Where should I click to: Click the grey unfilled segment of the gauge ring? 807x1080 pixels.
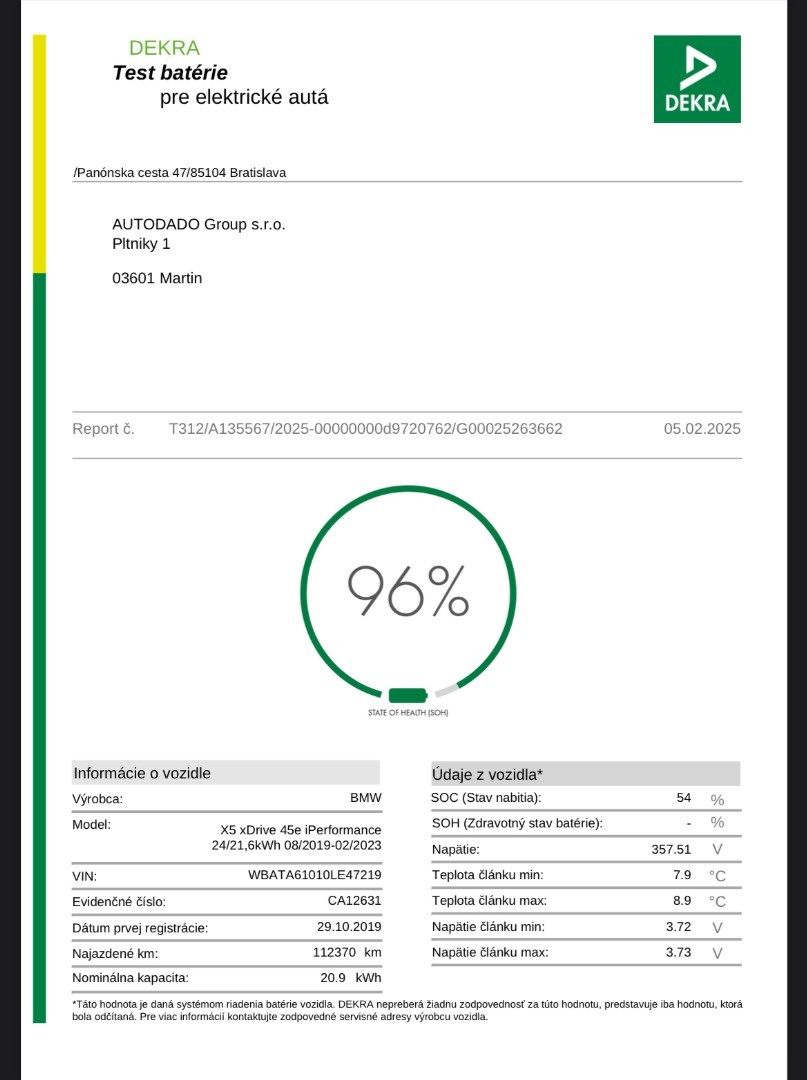pos(447,689)
